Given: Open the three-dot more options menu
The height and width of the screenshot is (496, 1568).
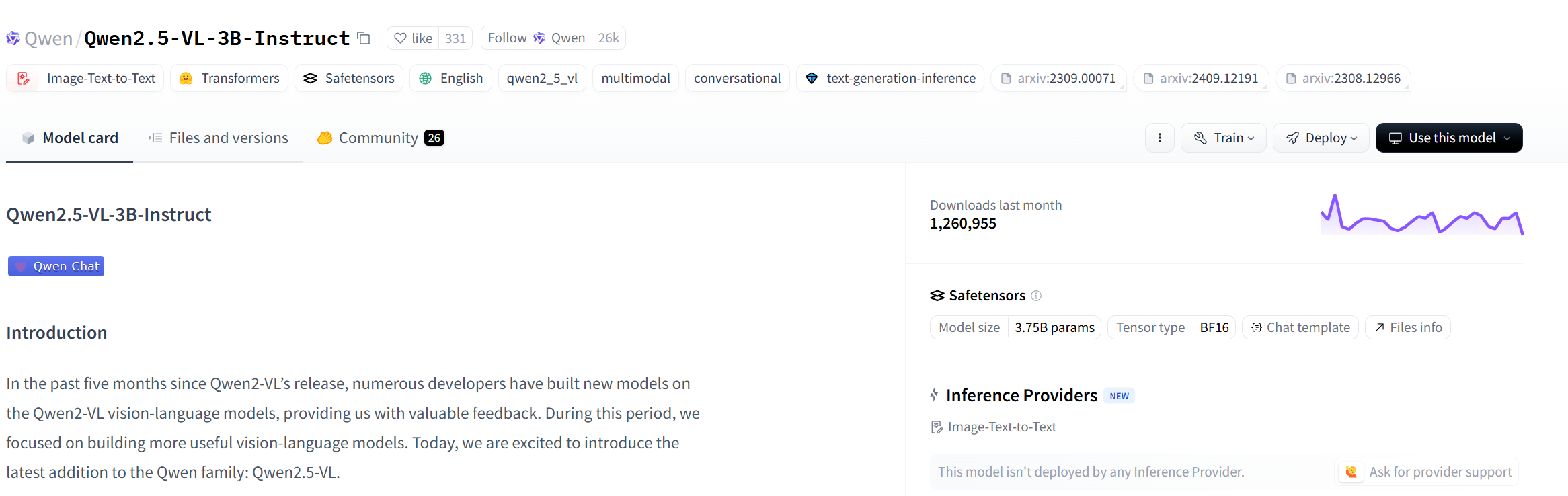Looking at the screenshot, I should coord(1160,138).
